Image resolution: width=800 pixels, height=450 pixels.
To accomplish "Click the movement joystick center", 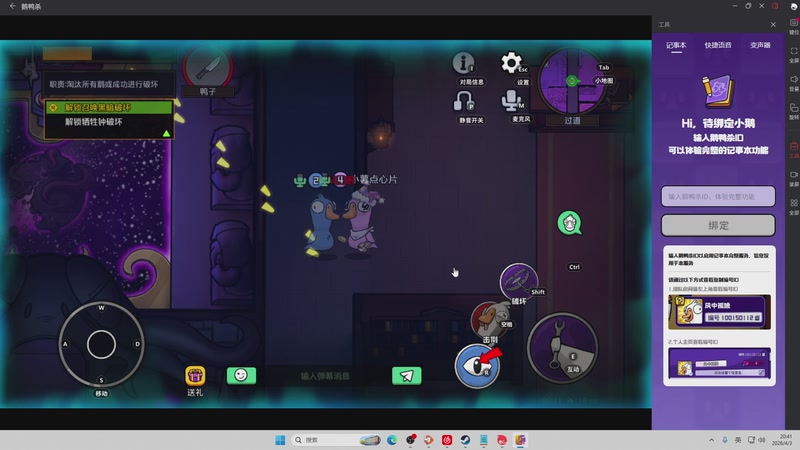I will pos(101,344).
